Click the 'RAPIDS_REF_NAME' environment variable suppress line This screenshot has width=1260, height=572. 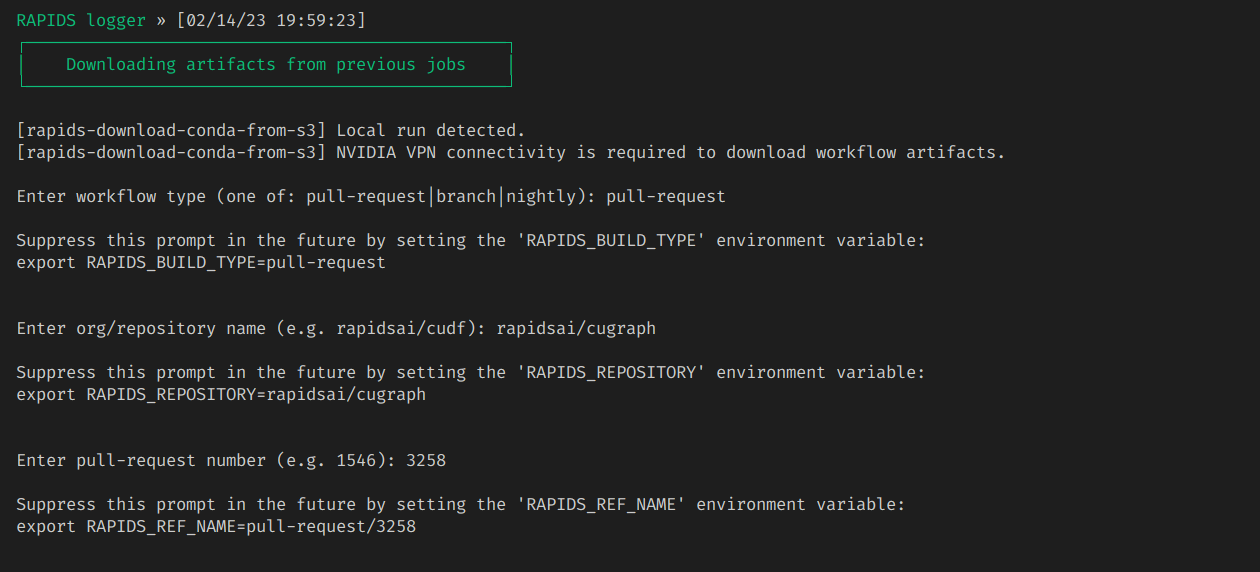(460, 504)
